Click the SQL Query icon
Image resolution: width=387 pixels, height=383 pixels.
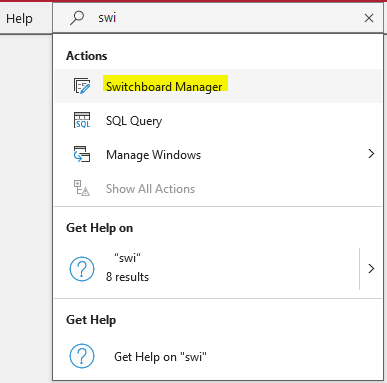click(x=82, y=120)
